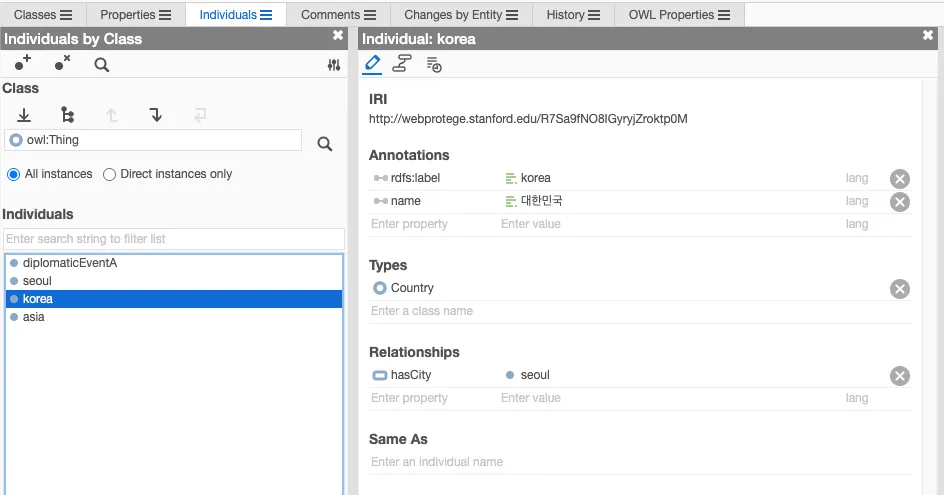
Task: Switch to the entity graph view icon
Action: point(402,64)
